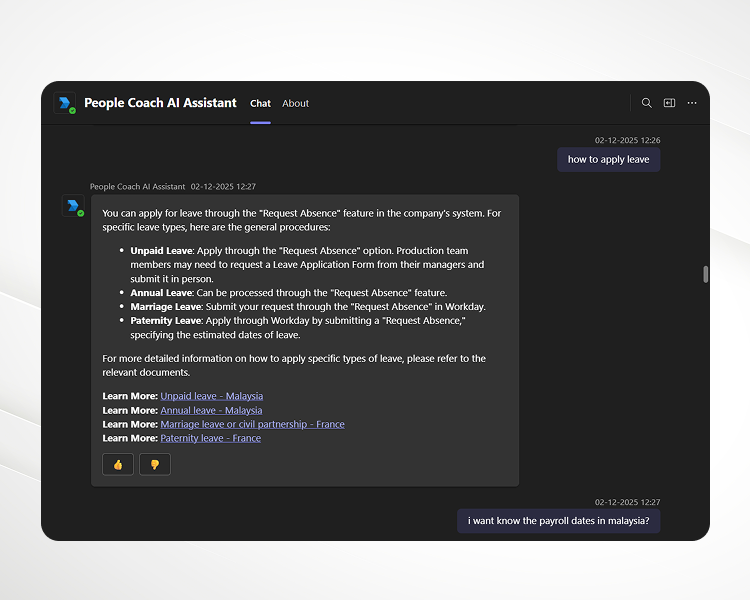Click the bot avatar beside the reply
750x600 pixels.
[73, 206]
